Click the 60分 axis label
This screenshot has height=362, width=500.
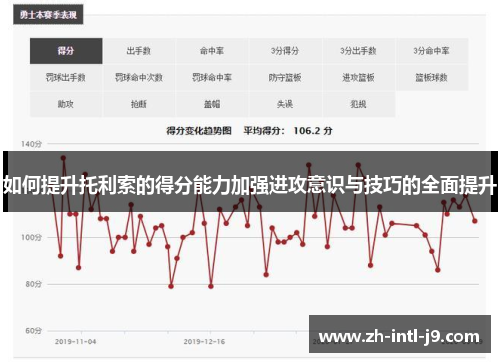tap(34, 331)
